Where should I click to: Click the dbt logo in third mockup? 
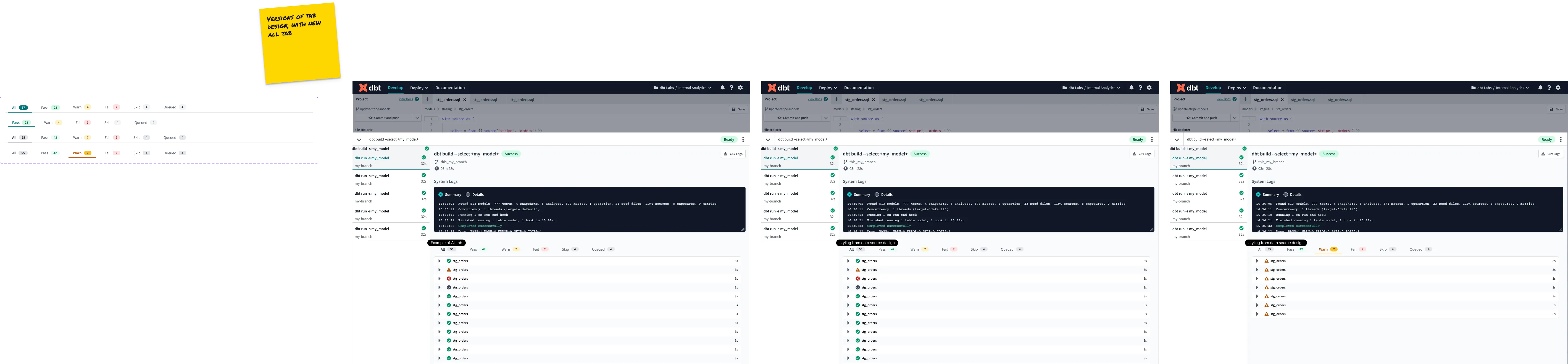[x=1188, y=88]
